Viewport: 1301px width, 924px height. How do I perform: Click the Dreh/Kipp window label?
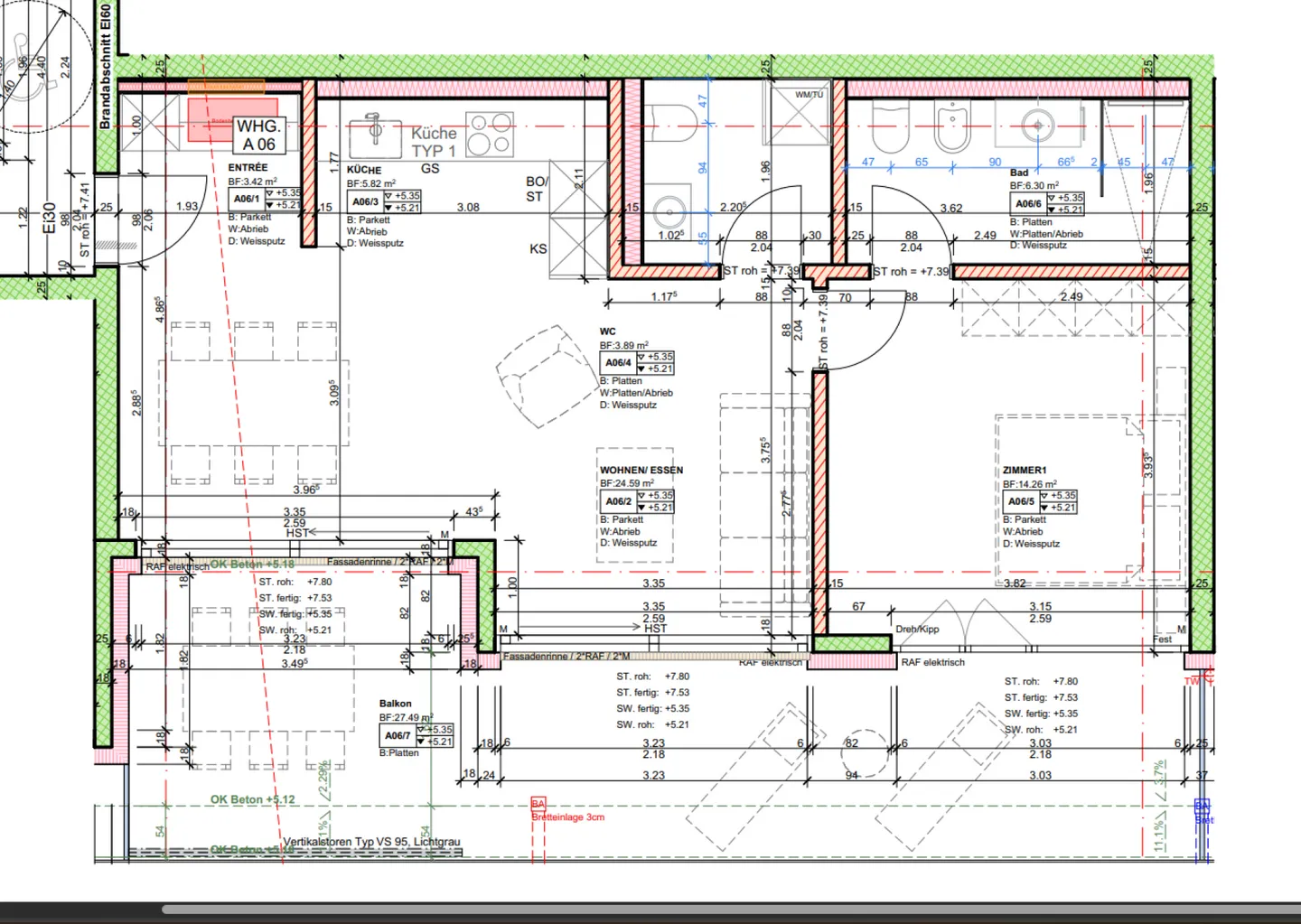917,630
